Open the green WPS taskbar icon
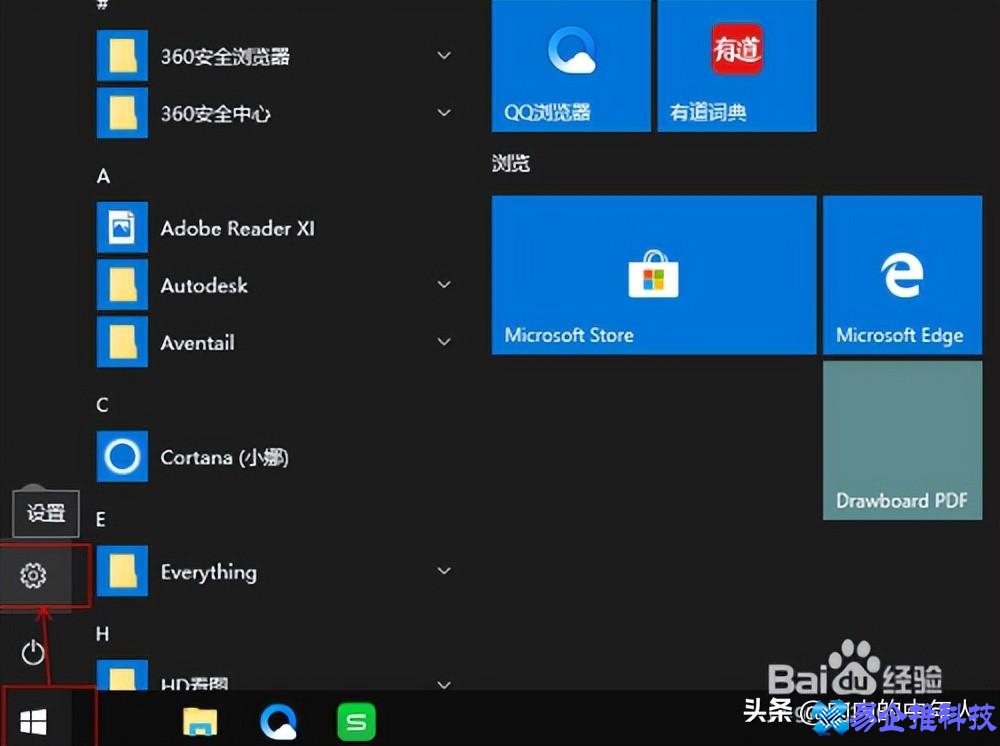This screenshot has width=1000, height=746. (x=356, y=720)
